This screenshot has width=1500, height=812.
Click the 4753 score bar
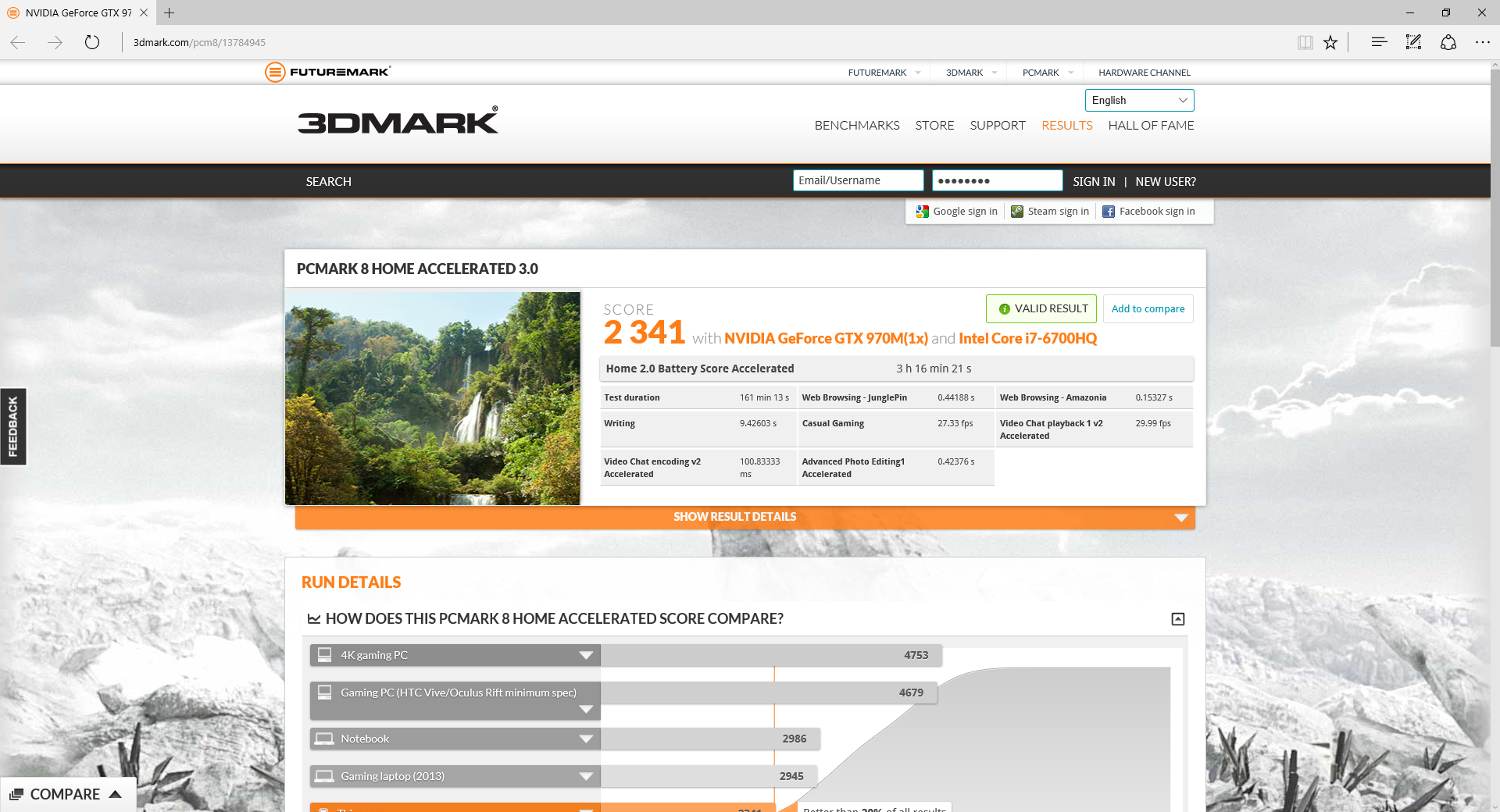point(771,655)
